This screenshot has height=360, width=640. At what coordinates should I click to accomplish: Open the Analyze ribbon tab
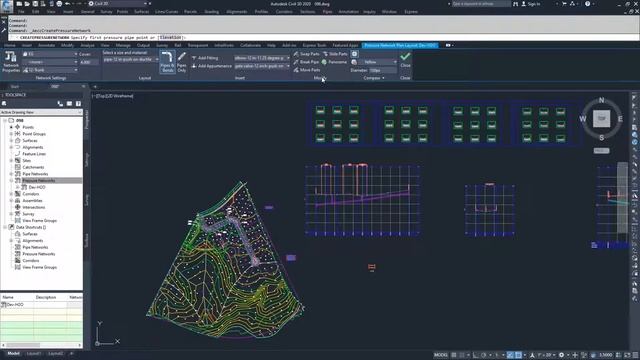point(87,45)
